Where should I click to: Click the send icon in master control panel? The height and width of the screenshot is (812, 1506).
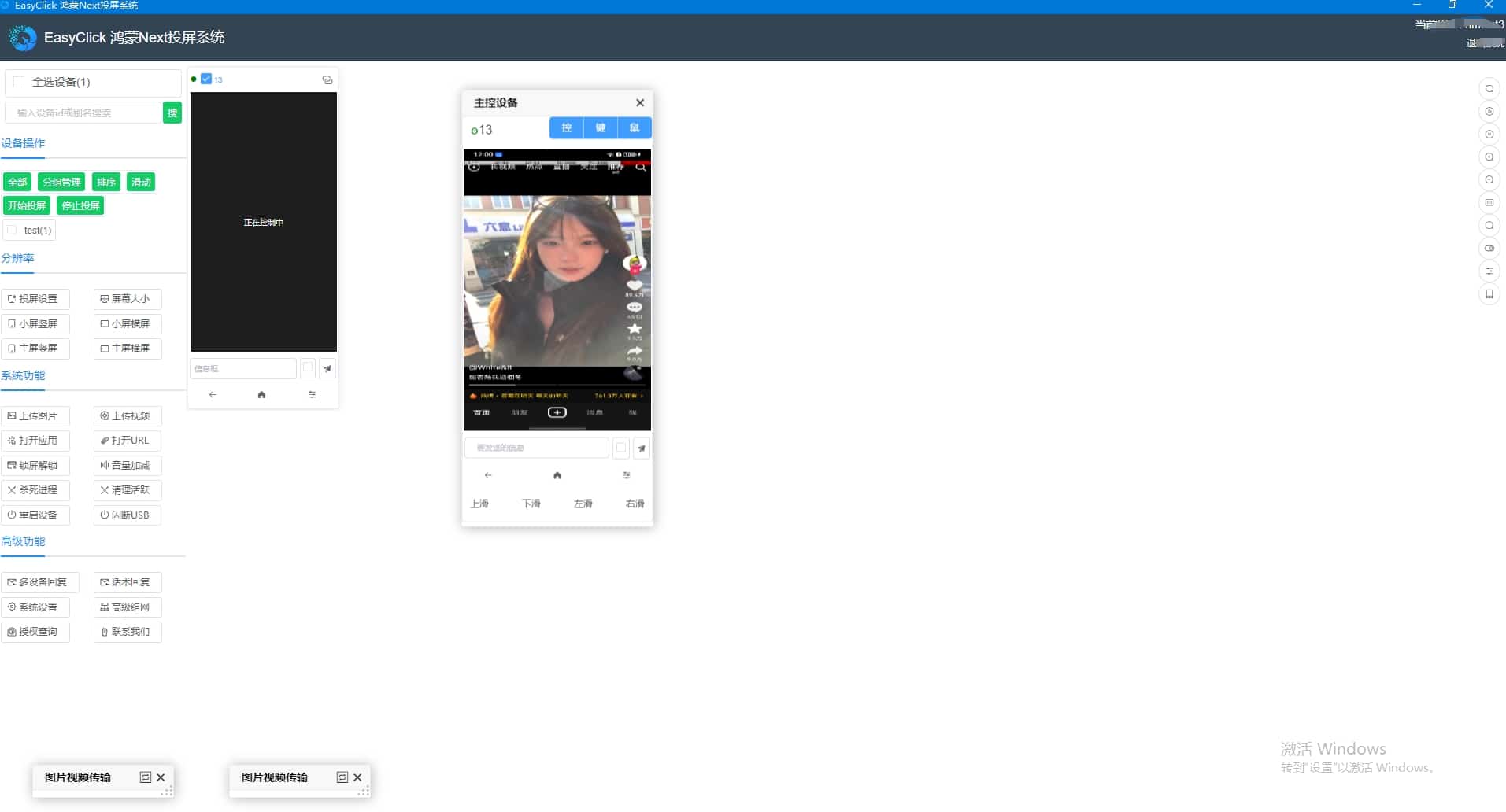(642, 448)
